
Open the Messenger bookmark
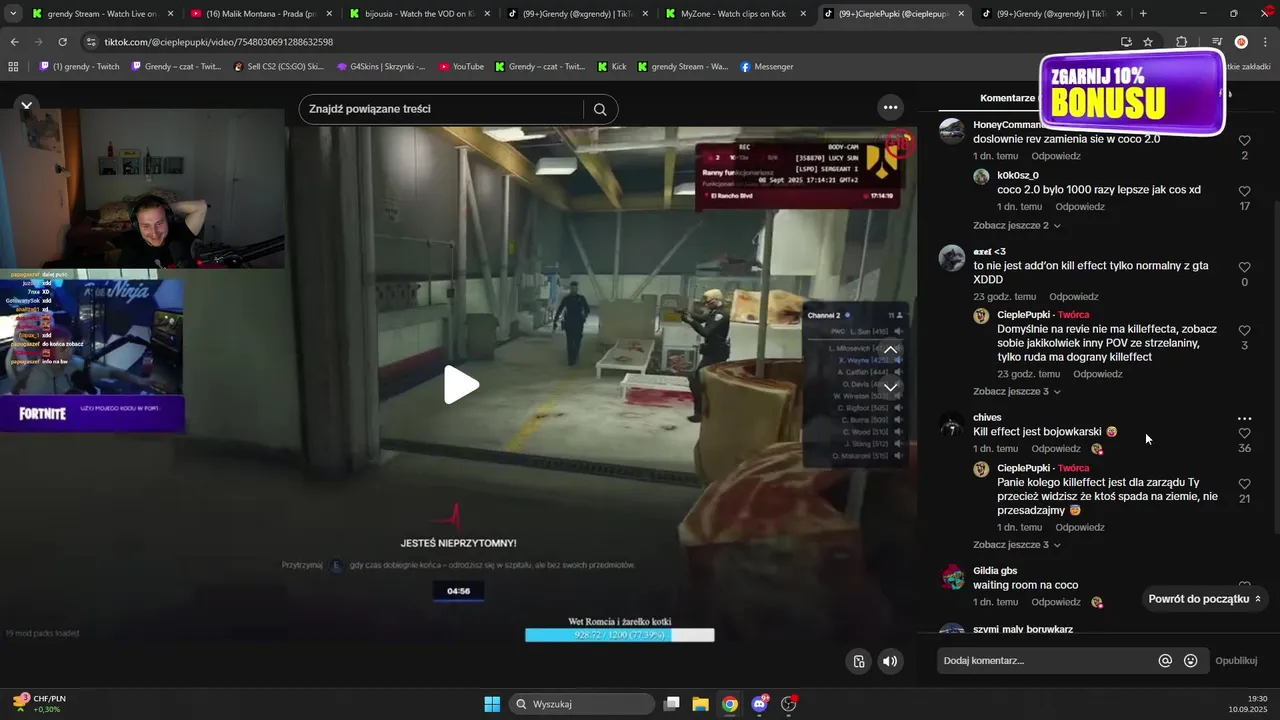pyautogui.click(x=767, y=67)
